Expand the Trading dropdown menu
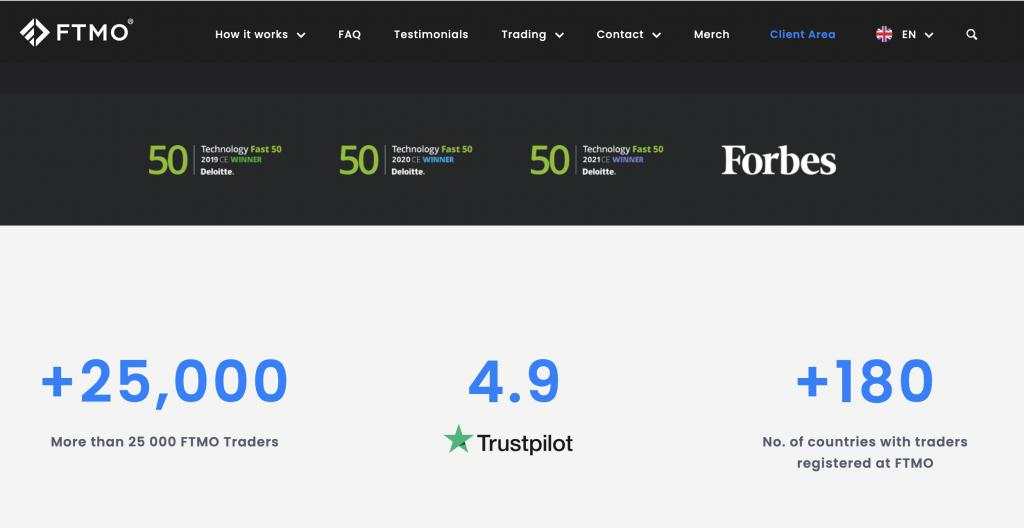The height and width of the screenshot is (528, 1024). point(532,35)
